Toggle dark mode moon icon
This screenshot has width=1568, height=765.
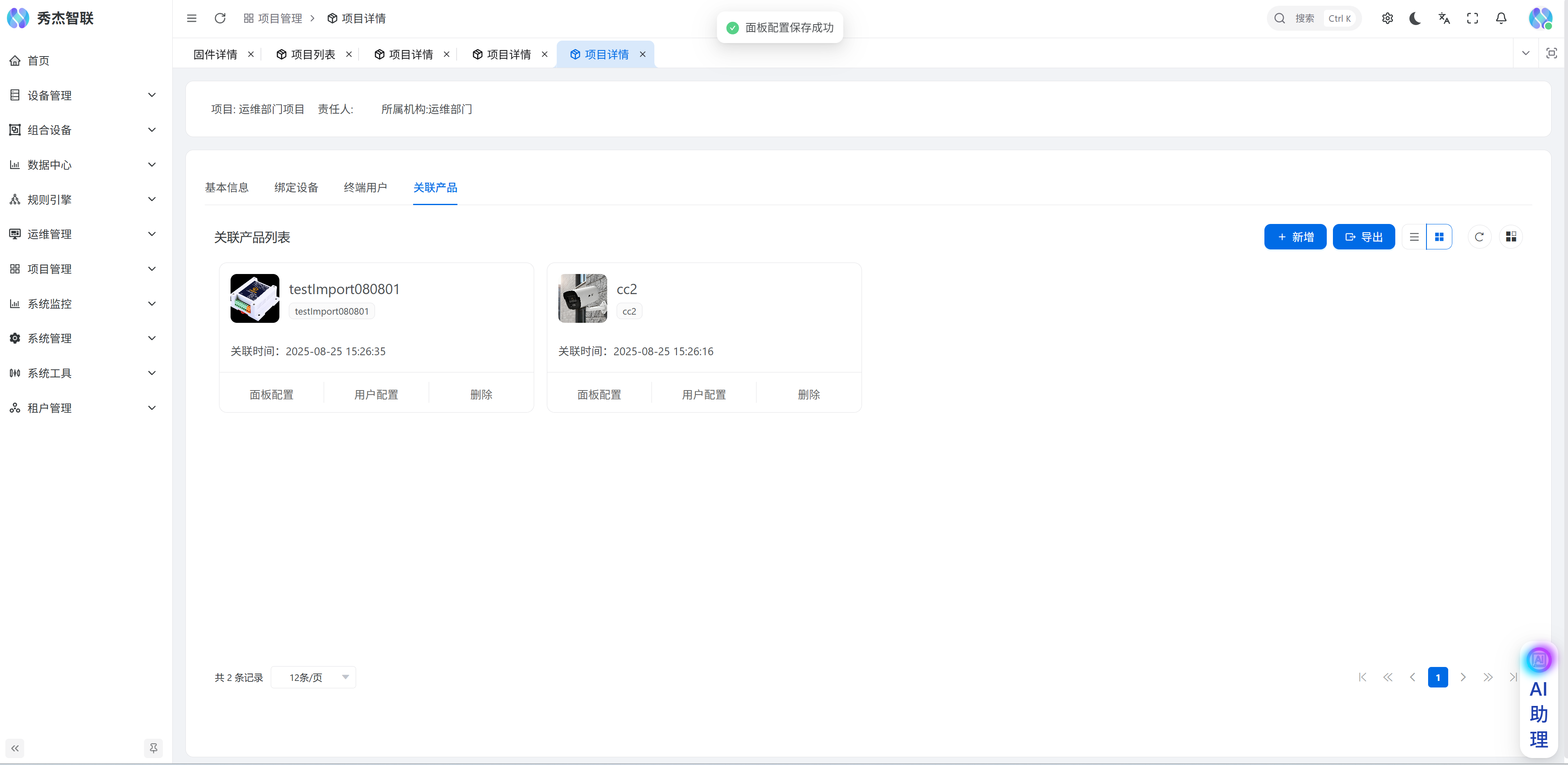click(x=1415, y=18)
